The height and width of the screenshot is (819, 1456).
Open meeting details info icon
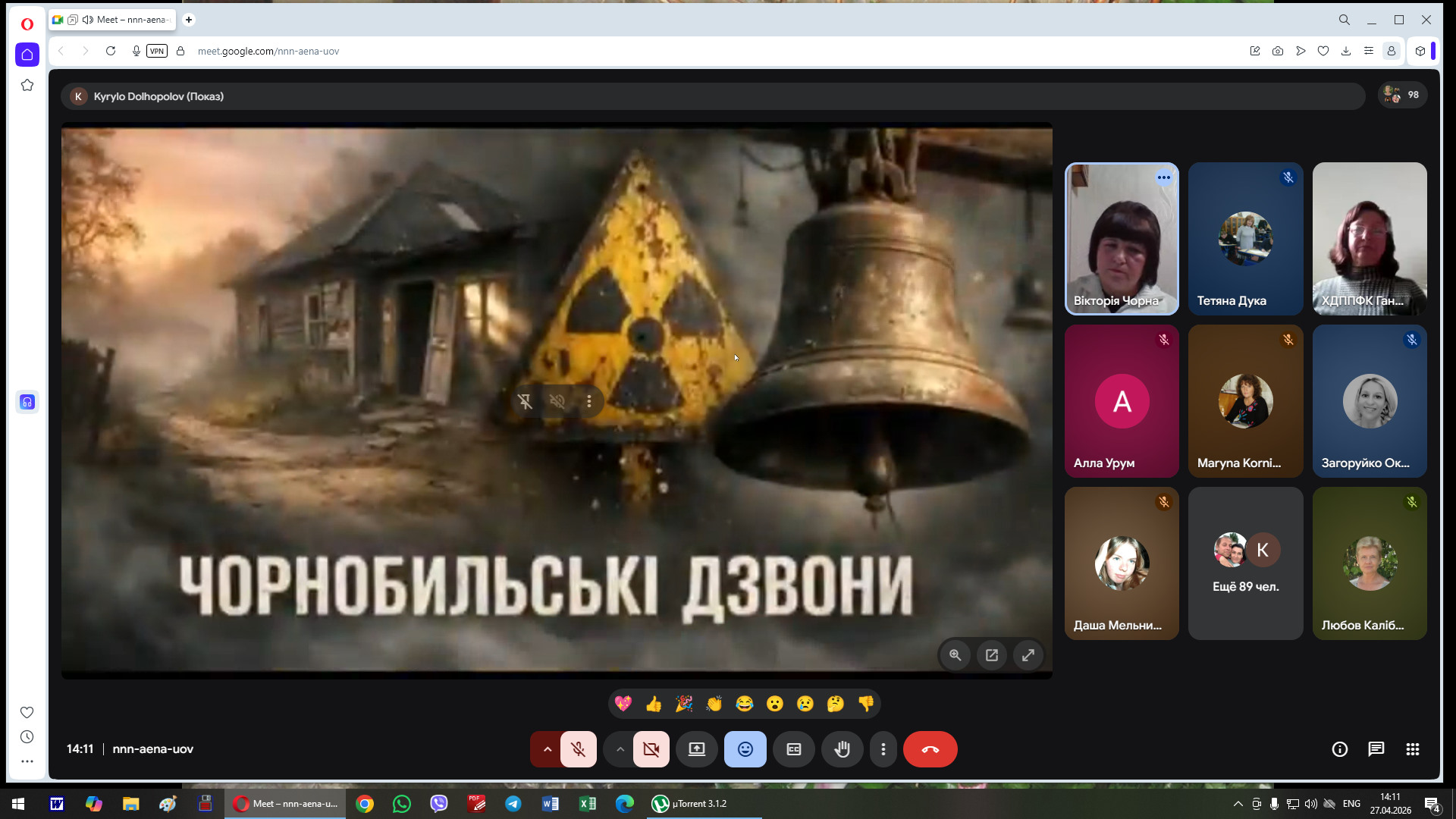pyautogui.click(x=1340, y=749)
